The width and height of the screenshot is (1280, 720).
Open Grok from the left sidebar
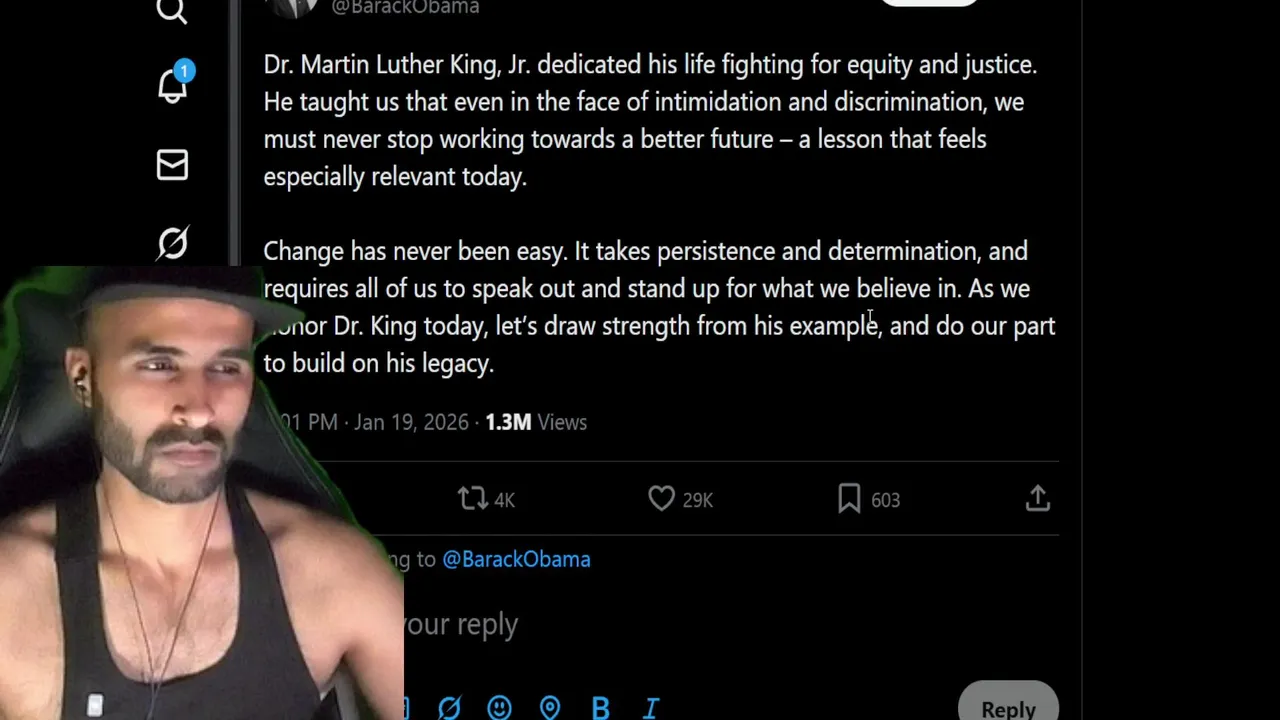[x=172, y=243]
